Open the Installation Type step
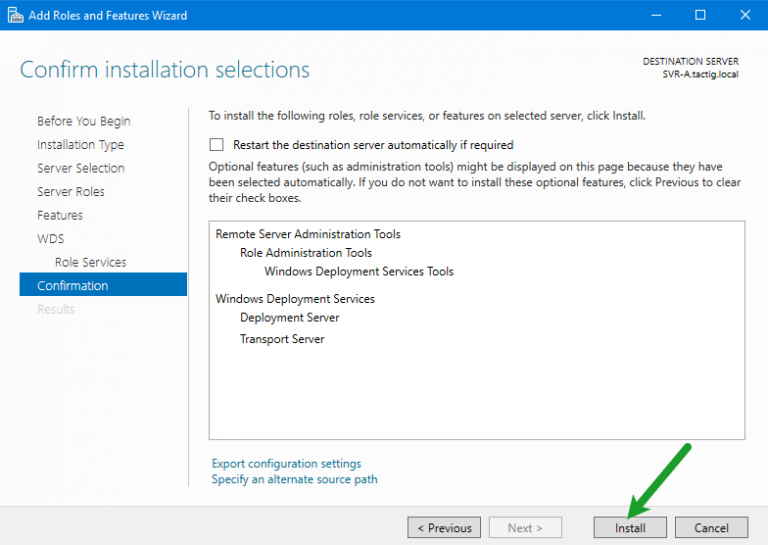The height and width of the screenshot is (545, 768). pyautogui.click(x=81, y=144)
